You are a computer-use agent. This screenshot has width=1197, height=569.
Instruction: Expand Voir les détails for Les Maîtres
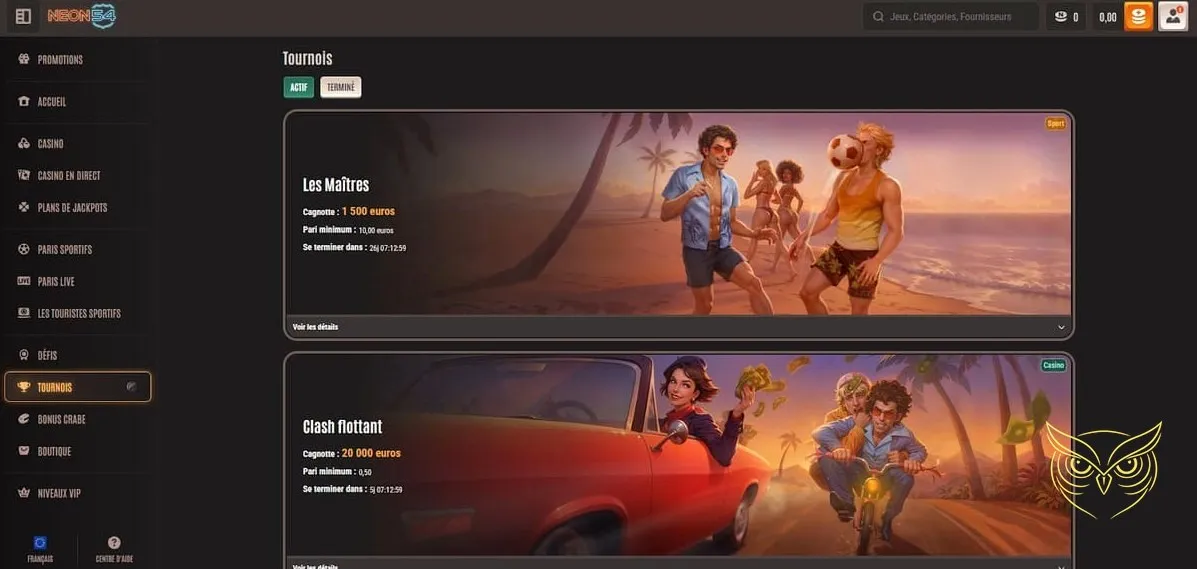pos(315,327)
